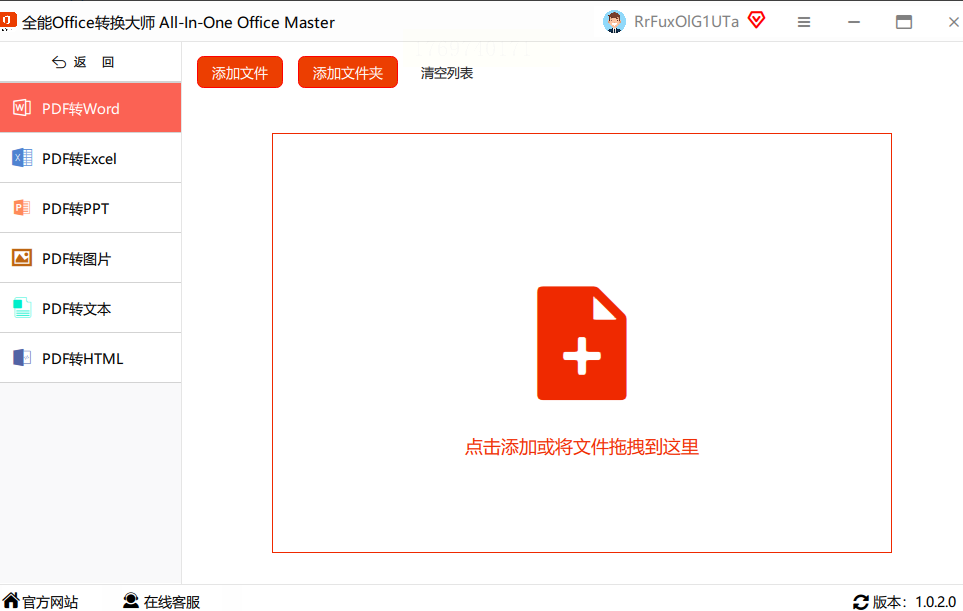This screenshot has height=611, width=963.
Task: Click the PDF转图片 picture icon
Action: pos(22,258)
